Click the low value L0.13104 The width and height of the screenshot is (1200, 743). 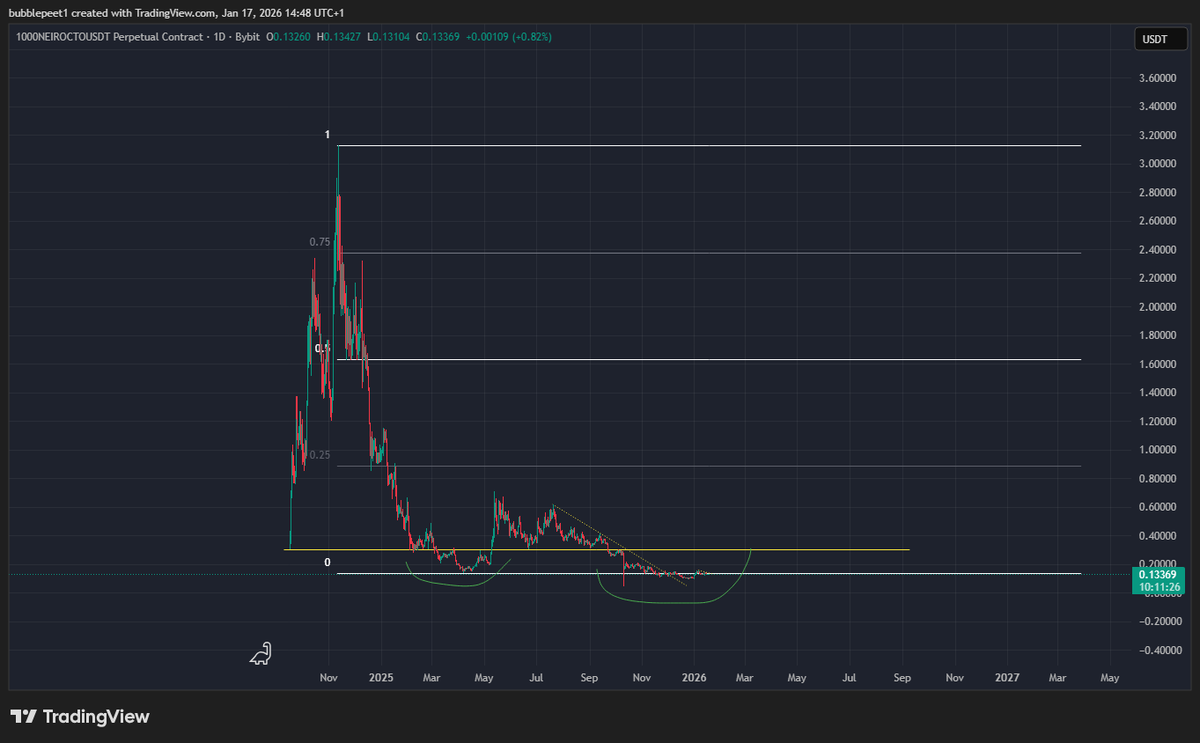coord(388,36)
